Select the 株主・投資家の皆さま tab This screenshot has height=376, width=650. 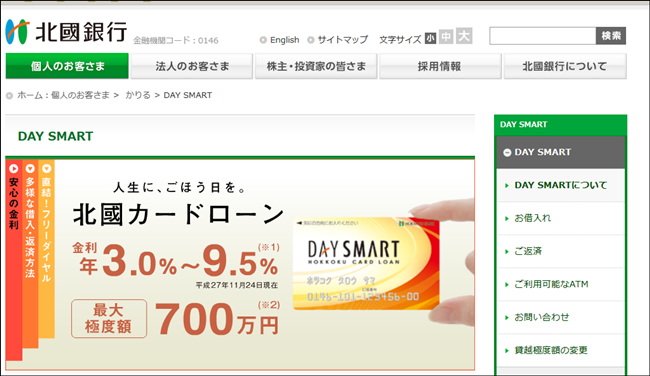[x=316, y=66]
